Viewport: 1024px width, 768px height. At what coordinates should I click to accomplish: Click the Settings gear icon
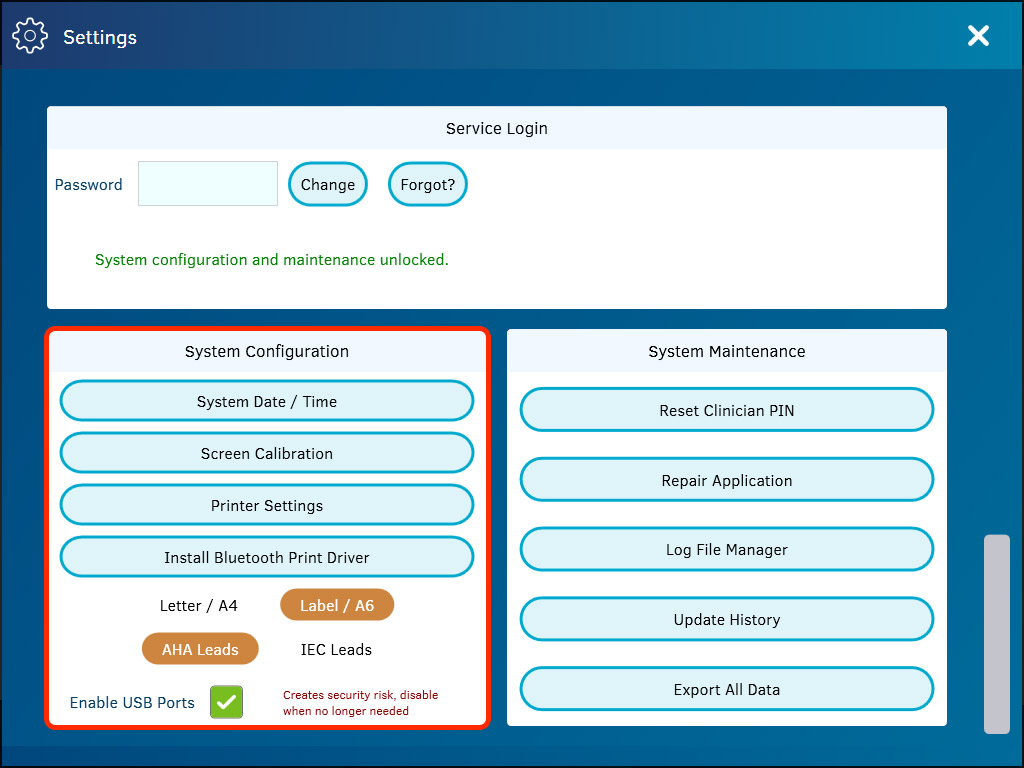[x=30, y=35]
